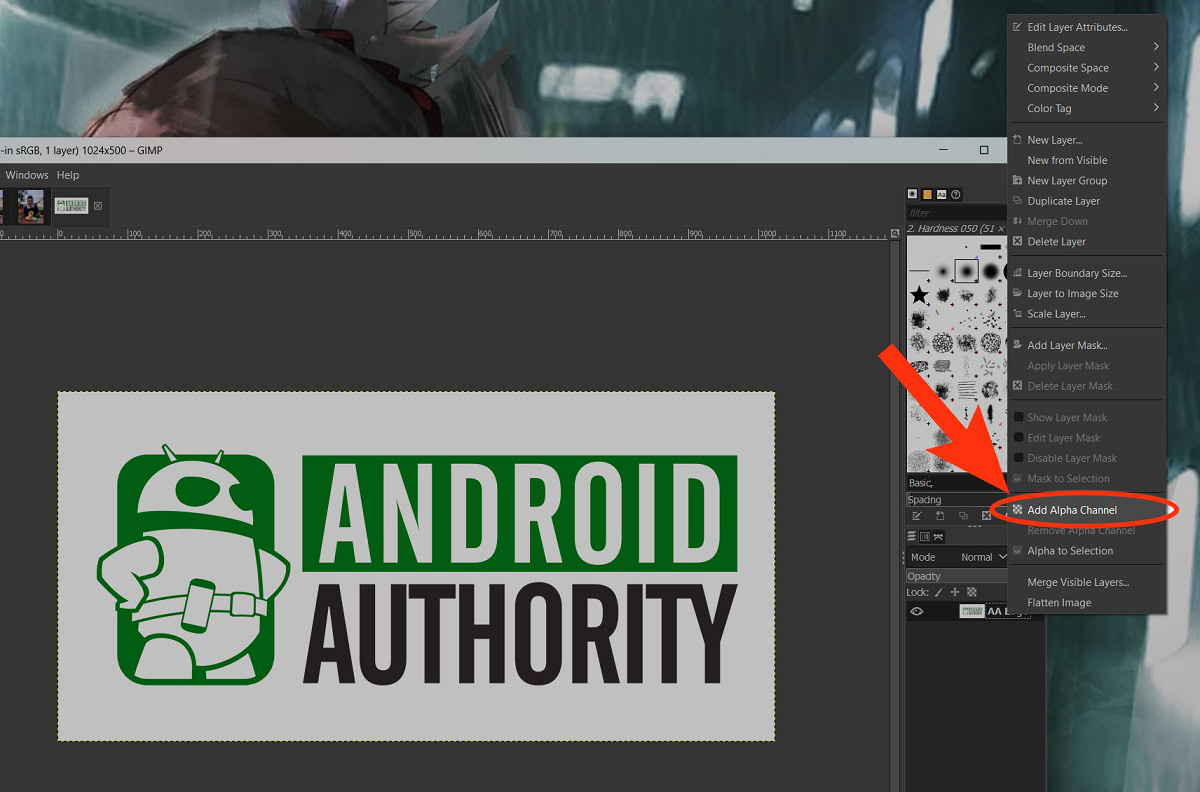Click the create new brush icon
This screenshot has height=792, width=1200.
(x=940, y=516)
